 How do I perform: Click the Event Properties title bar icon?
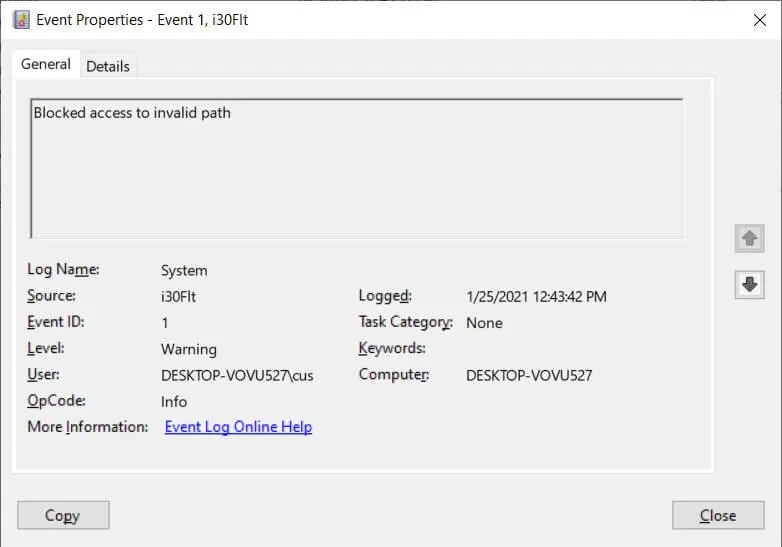tap(21, 20)
